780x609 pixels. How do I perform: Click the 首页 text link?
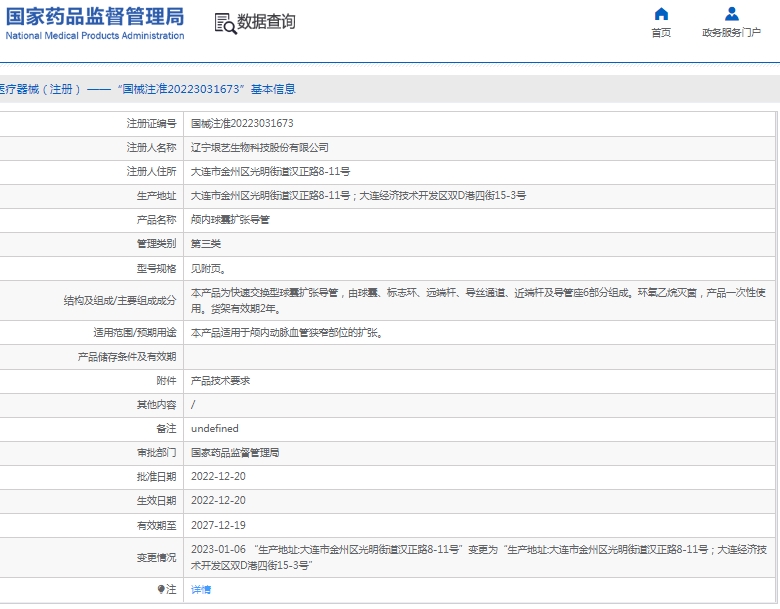tap(661, 33)
